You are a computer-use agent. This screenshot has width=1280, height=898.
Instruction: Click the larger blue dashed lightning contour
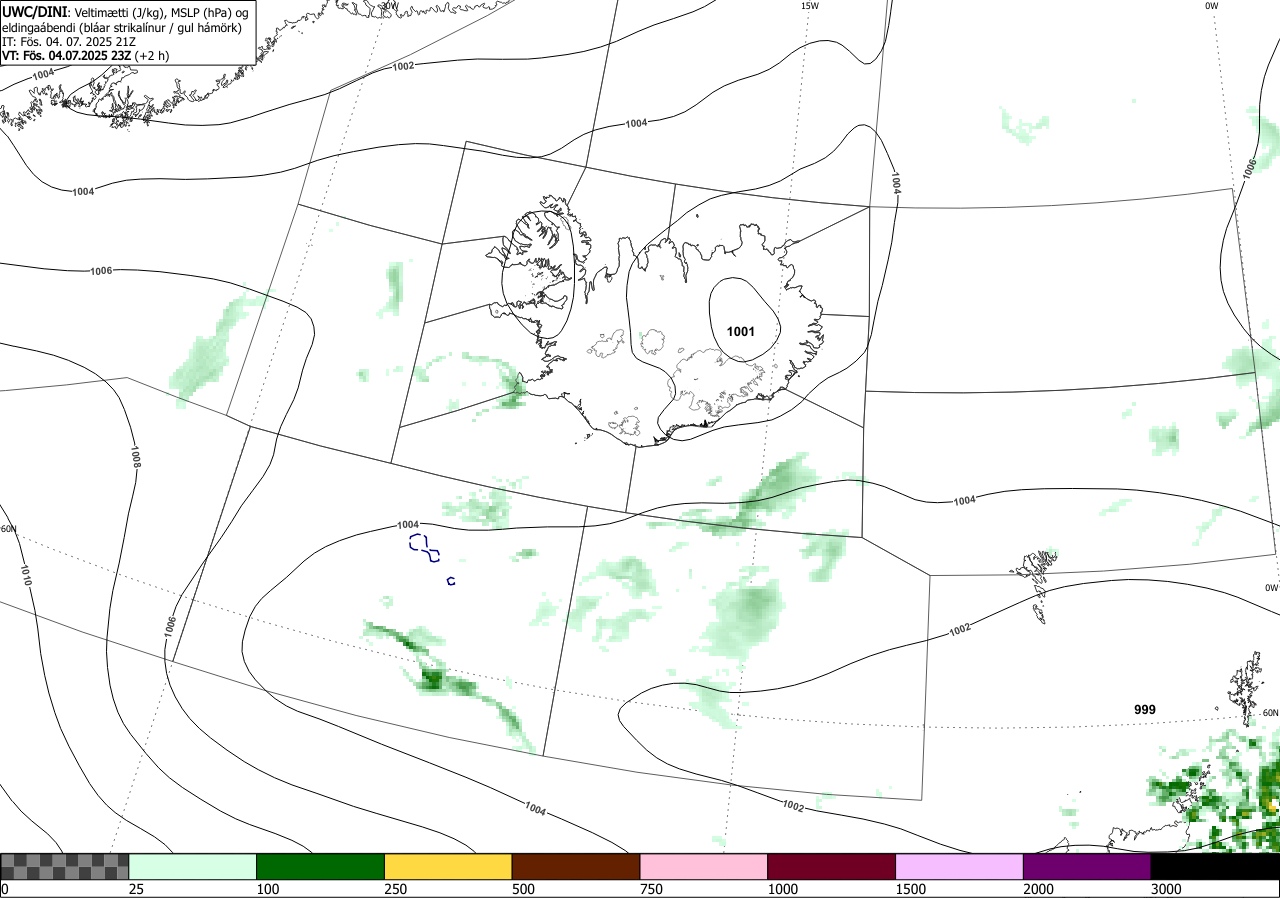(x=425, y=548)
